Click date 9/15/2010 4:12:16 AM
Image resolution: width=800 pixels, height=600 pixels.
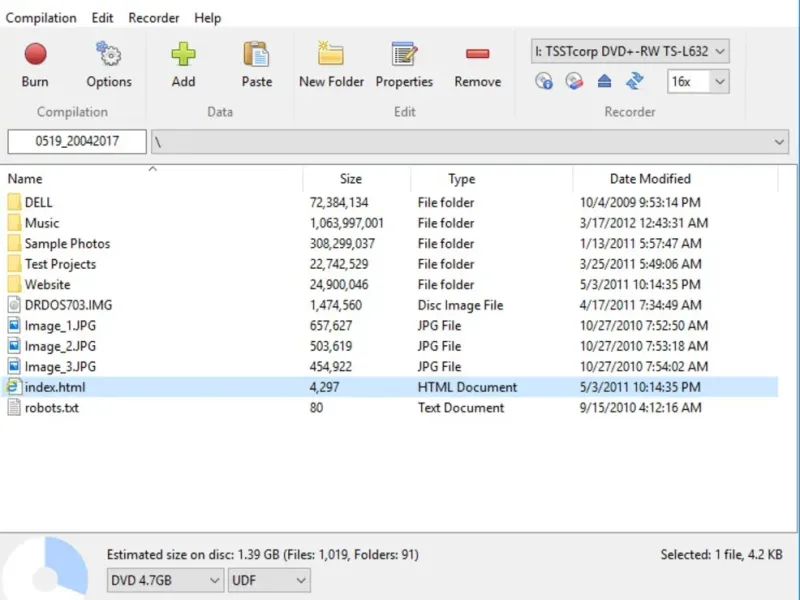tap(640, 408)
